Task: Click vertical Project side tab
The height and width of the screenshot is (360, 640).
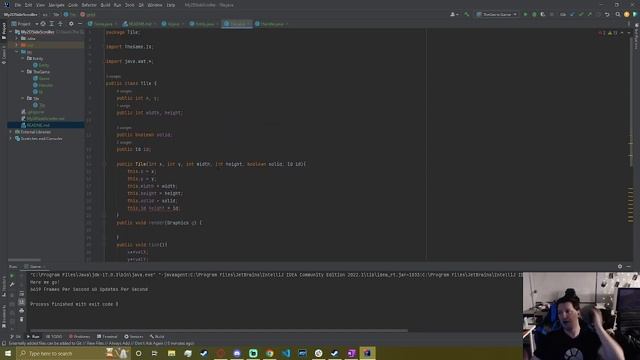Action: [4, 32]
